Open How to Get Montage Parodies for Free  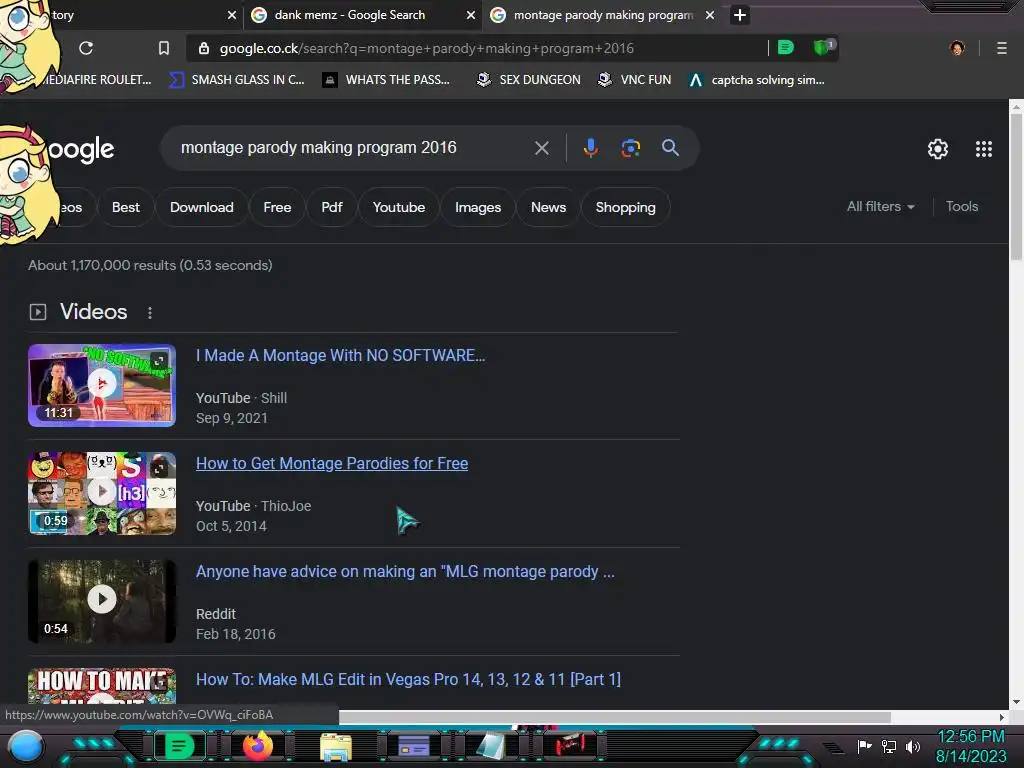coord(332,463)
